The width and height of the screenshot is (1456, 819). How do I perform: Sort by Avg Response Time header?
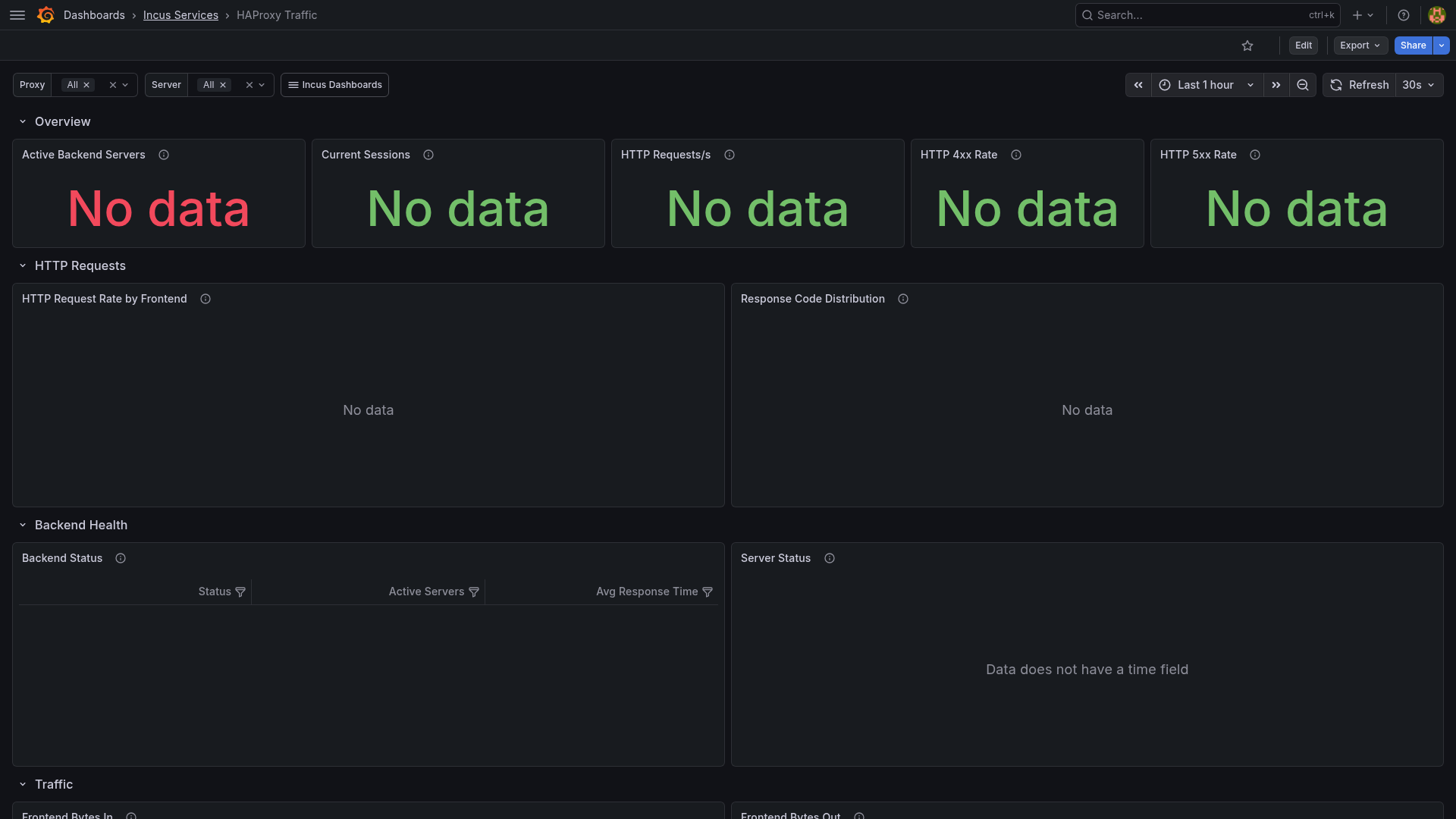click(647, 591)
